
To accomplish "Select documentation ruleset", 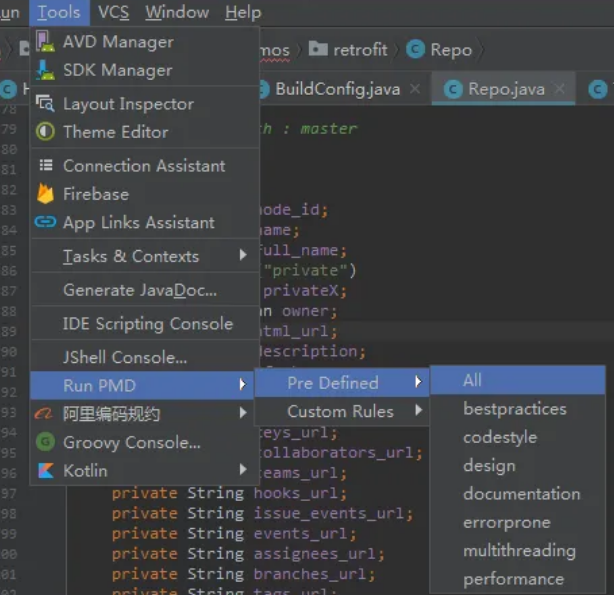I will click(518, 494).
